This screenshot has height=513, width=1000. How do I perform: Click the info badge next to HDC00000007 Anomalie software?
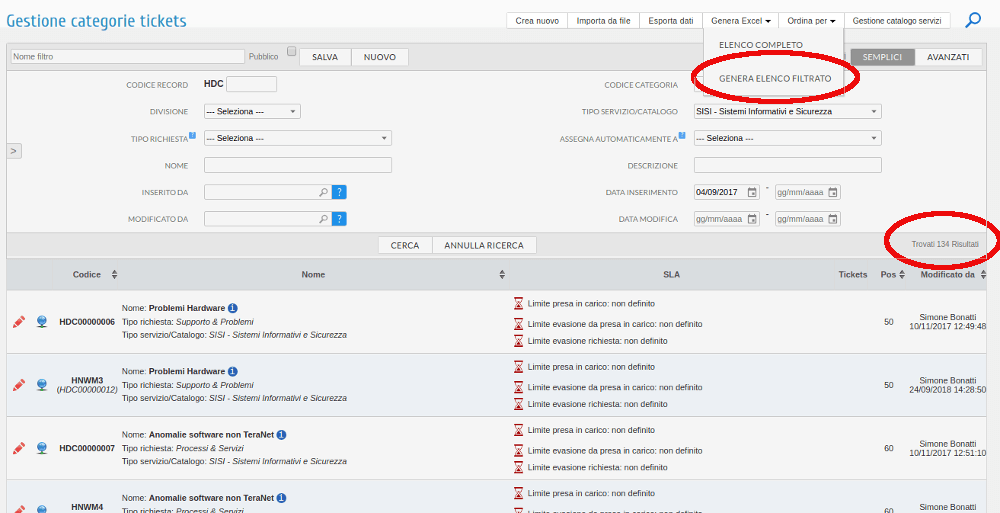[281, 435]
